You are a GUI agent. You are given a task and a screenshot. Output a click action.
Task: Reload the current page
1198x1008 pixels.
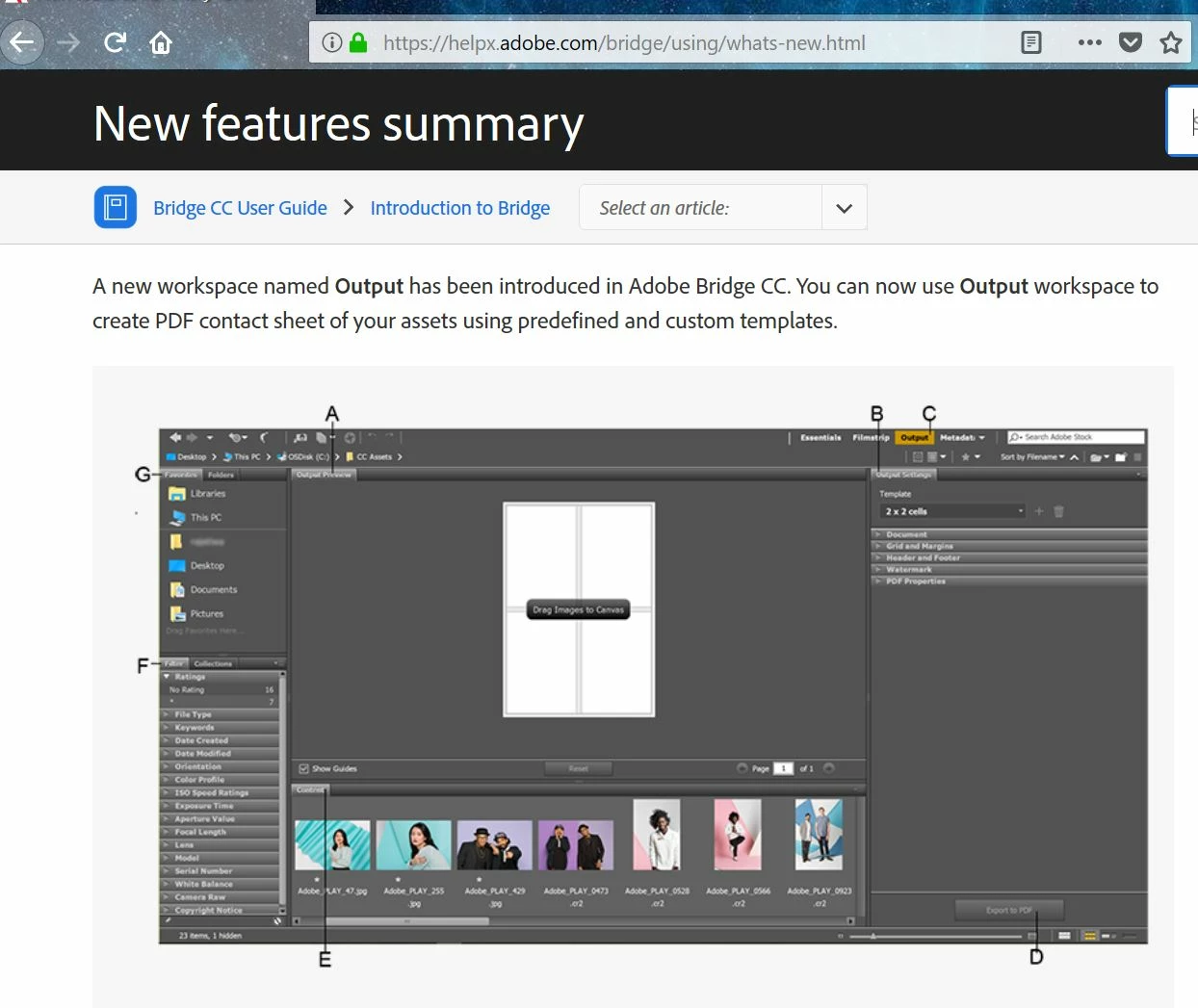pos(116,42)
